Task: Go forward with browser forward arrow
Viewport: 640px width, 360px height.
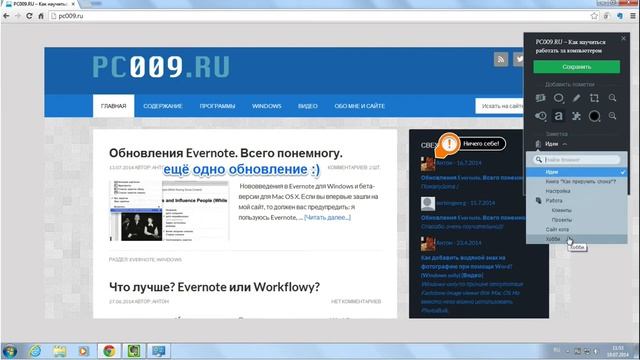Action: 18,16
